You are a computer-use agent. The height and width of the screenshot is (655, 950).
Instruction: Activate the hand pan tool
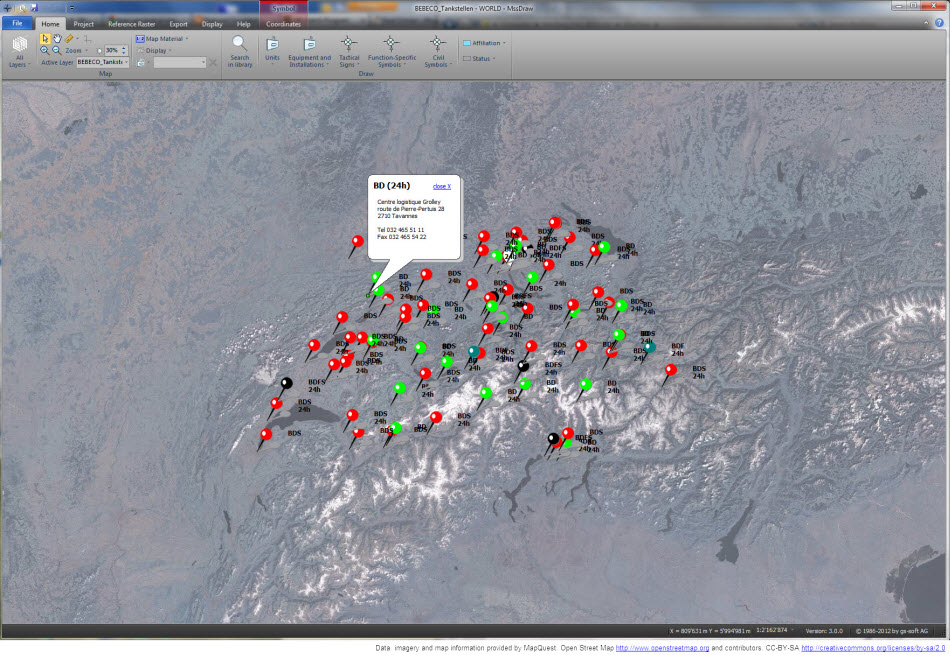click(x=57, y=38)
